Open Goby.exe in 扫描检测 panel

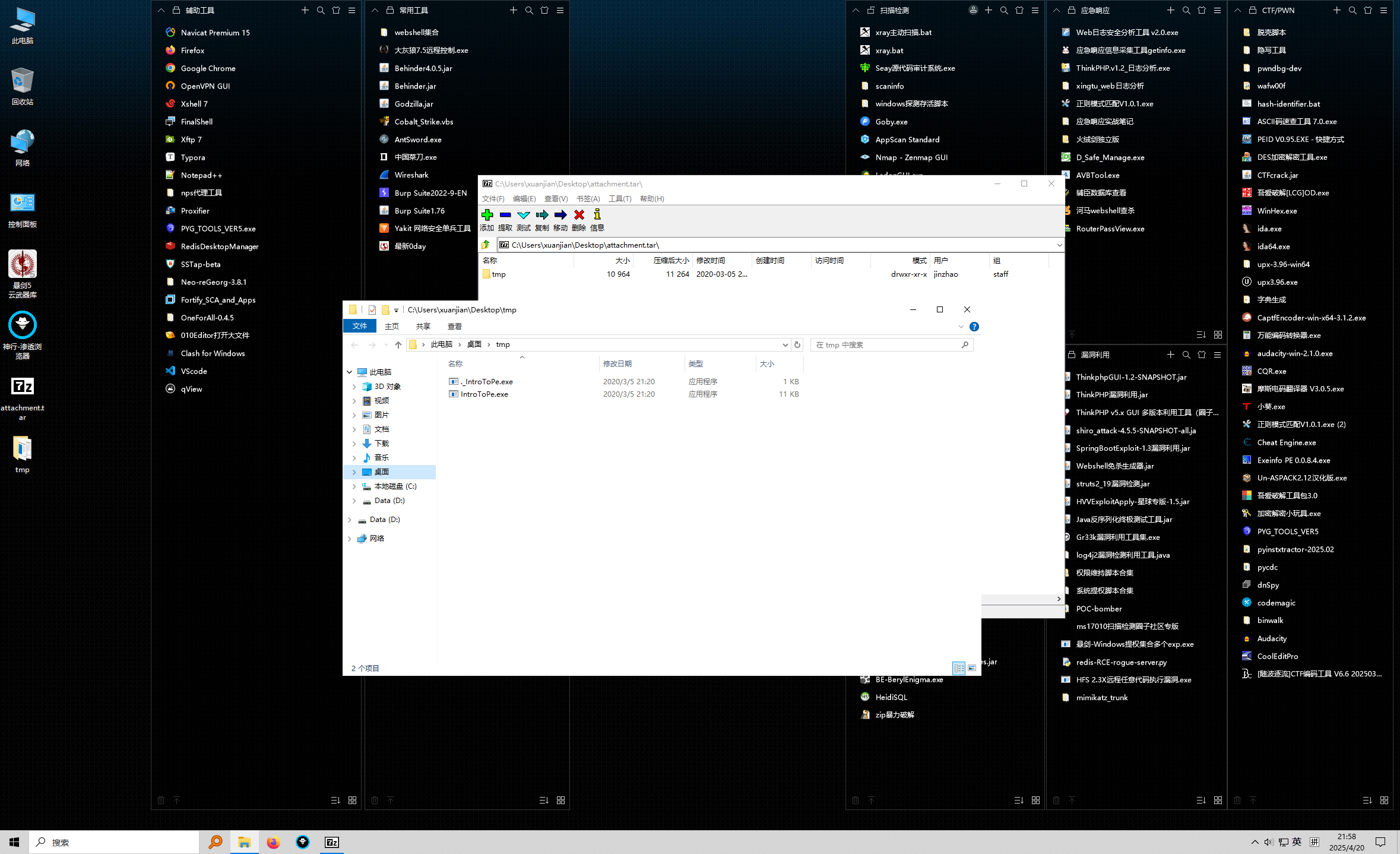[891, 121]
